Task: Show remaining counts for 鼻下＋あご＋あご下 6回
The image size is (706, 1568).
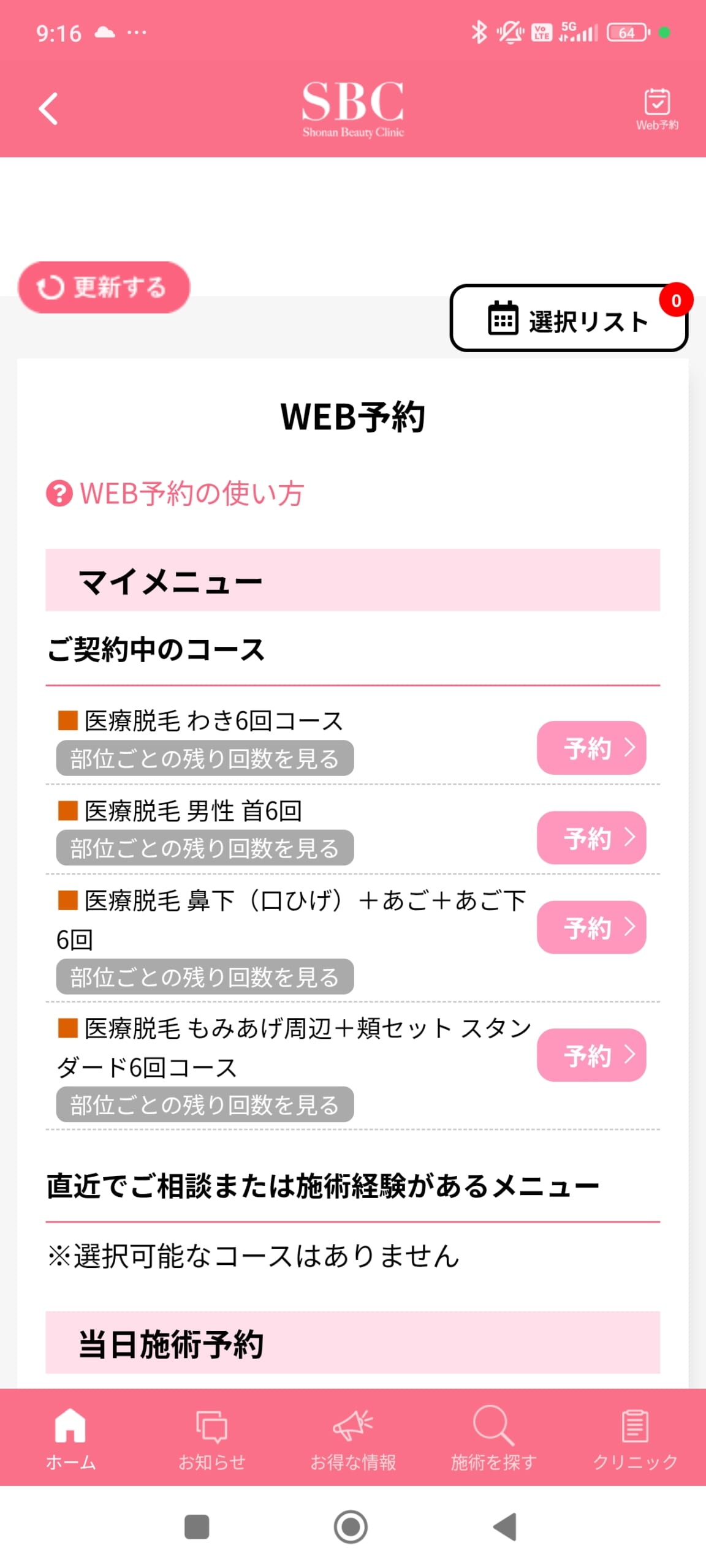Action: point(205,976)
